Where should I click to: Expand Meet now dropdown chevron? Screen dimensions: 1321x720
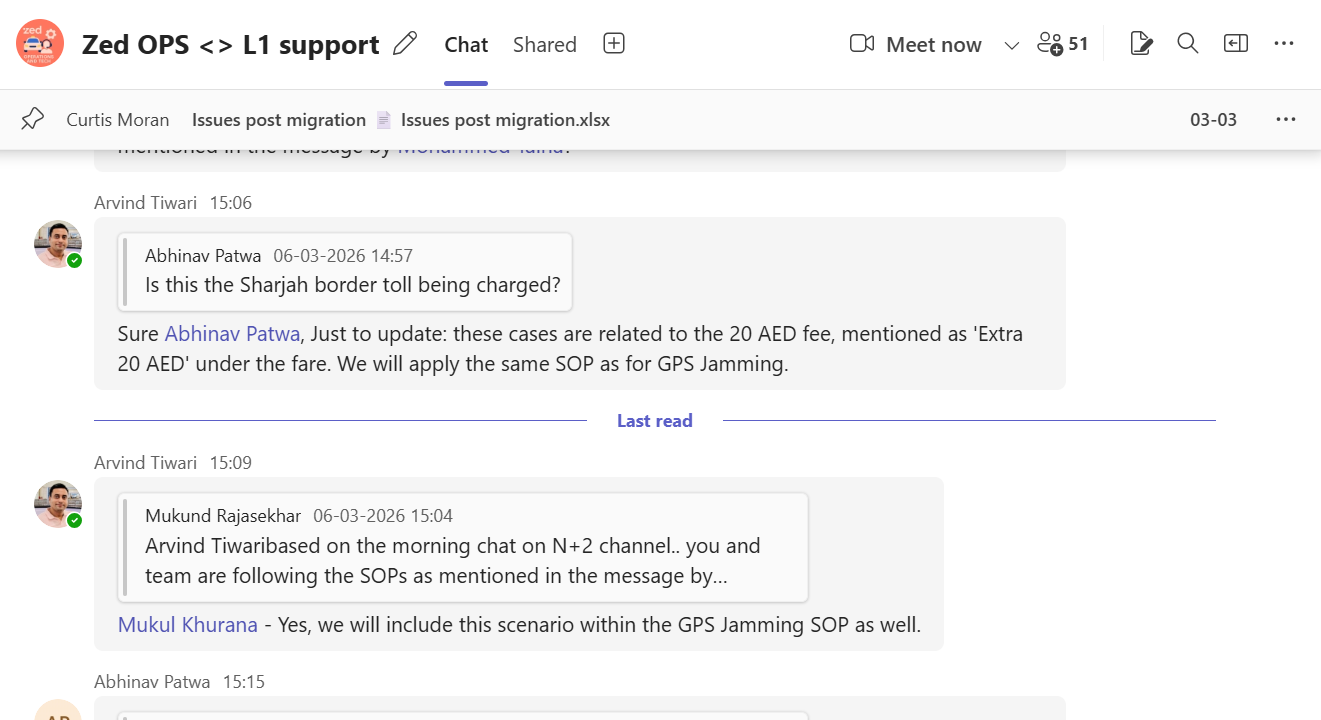coord(1011,45)
